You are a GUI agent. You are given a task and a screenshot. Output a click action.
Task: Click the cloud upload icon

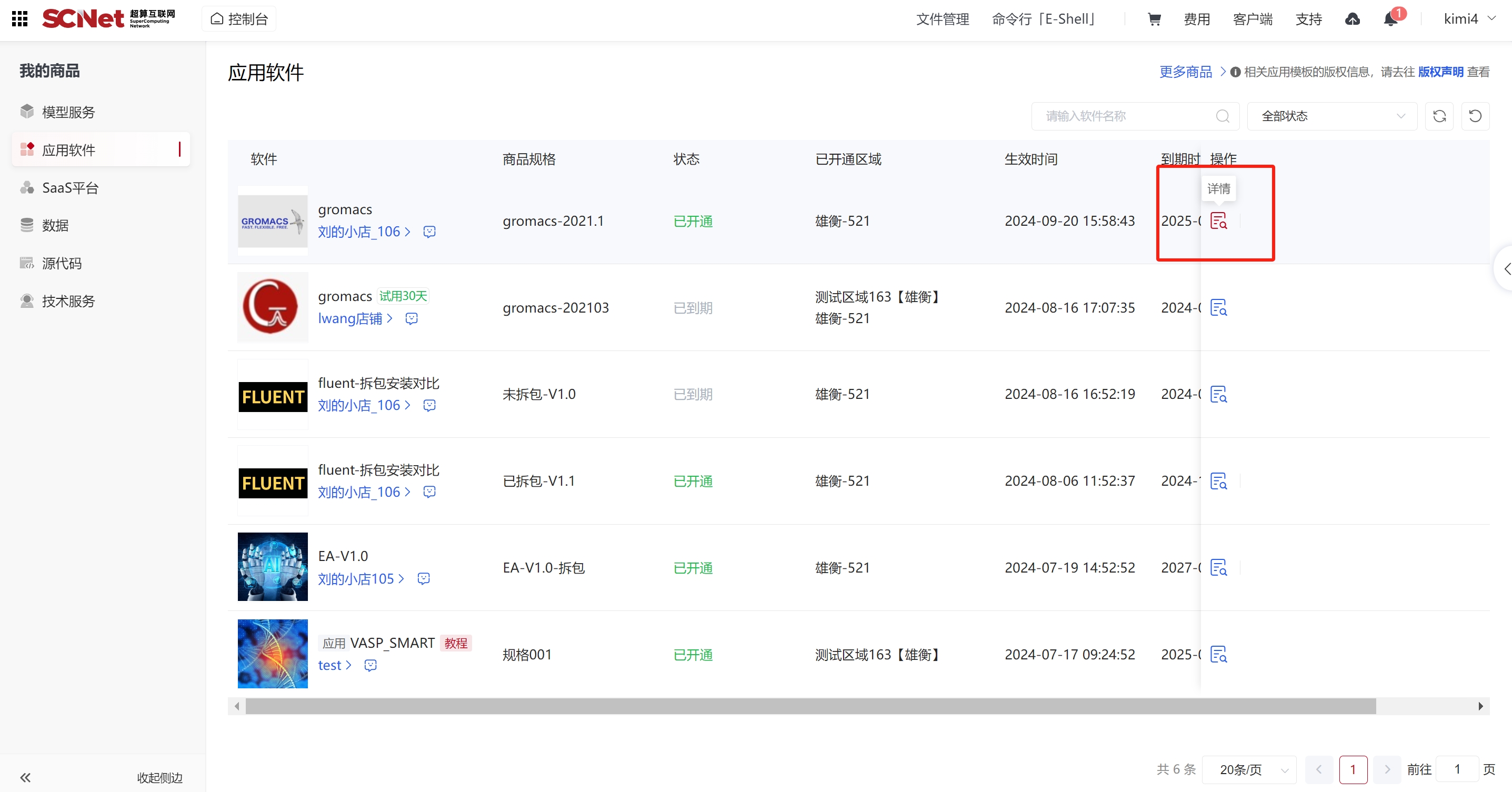click(1353, 19)
